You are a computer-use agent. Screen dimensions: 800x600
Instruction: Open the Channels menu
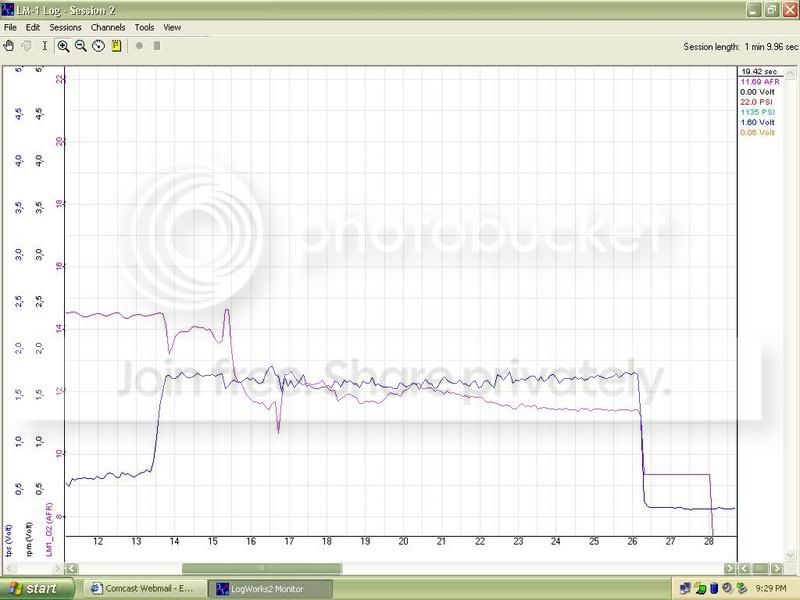coord(108,27)
